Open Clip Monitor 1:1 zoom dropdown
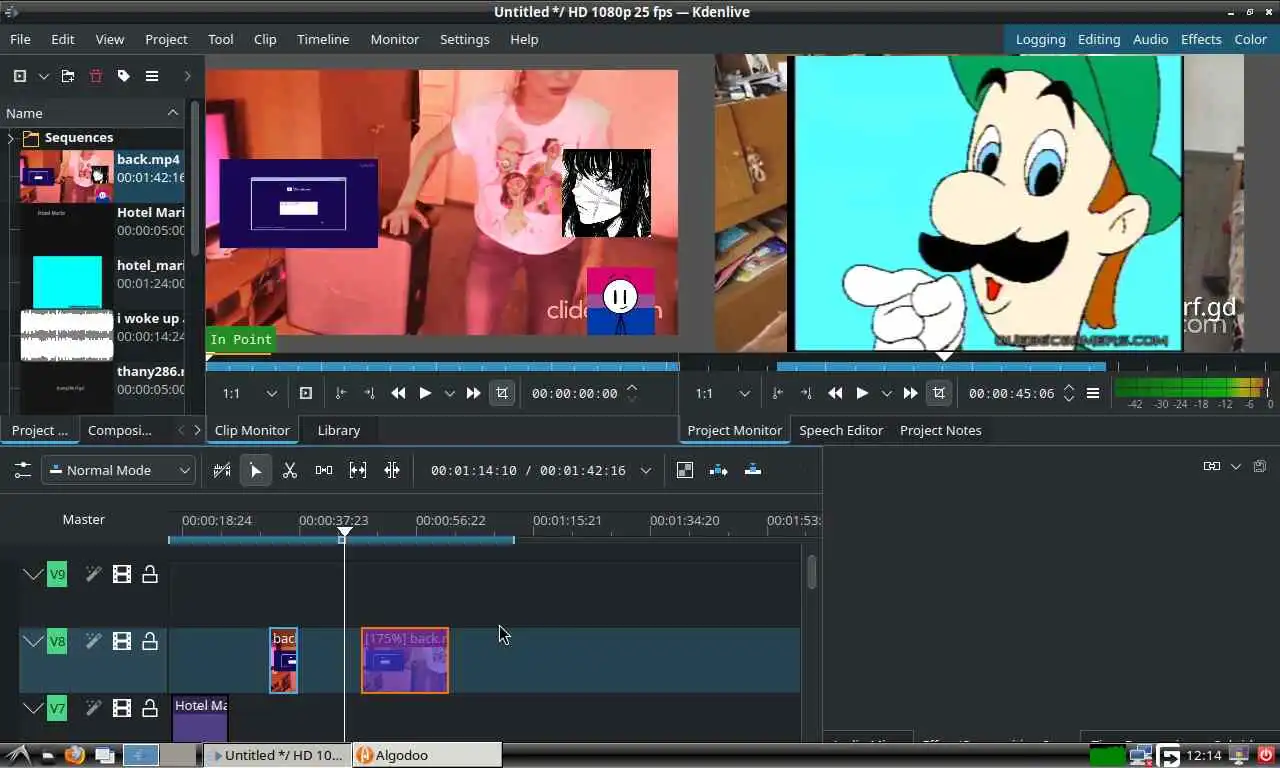Viewport: 1280px width, 768px height. pos(249,393)
